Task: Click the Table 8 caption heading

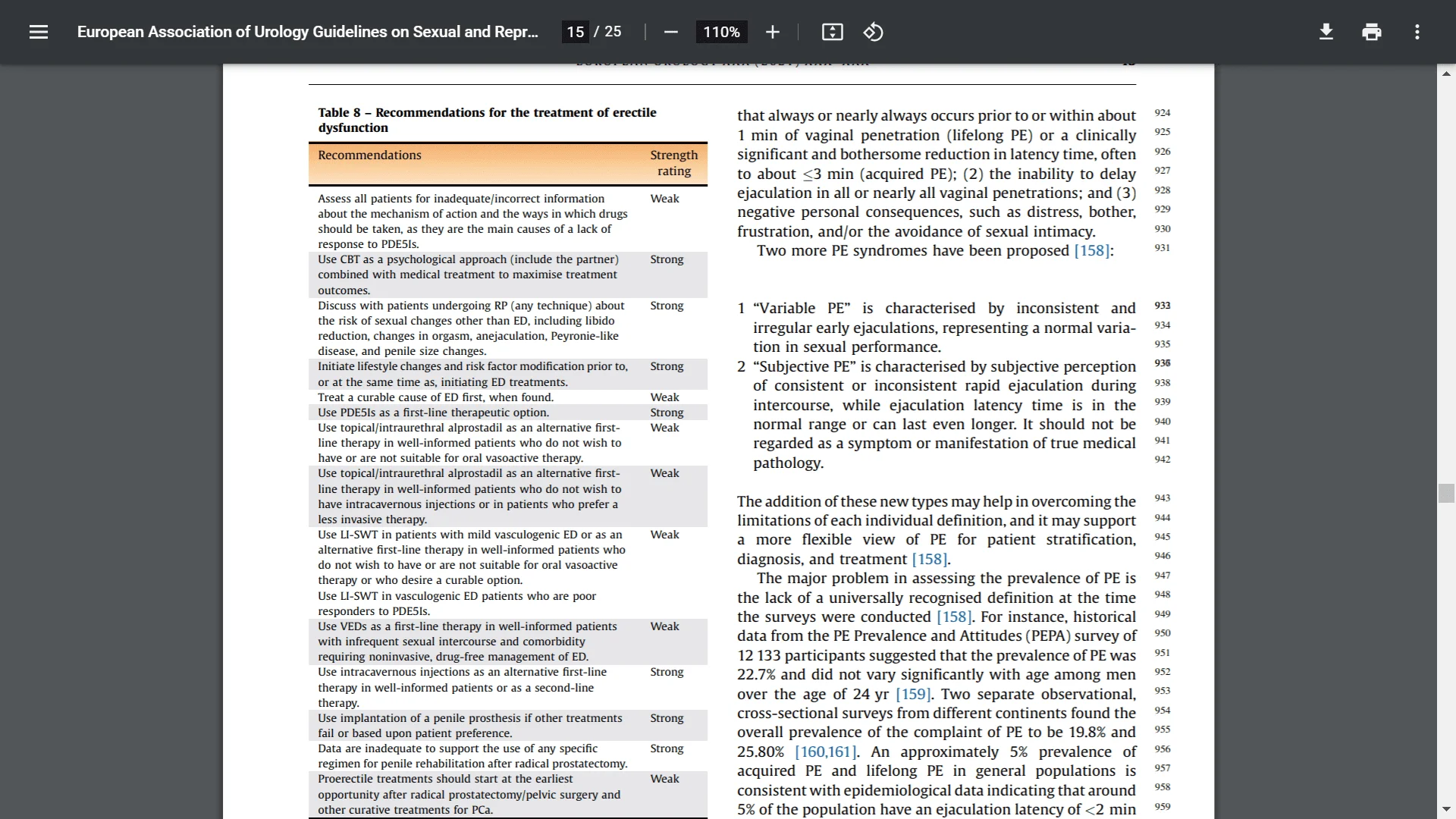Action: click(487, 120)
